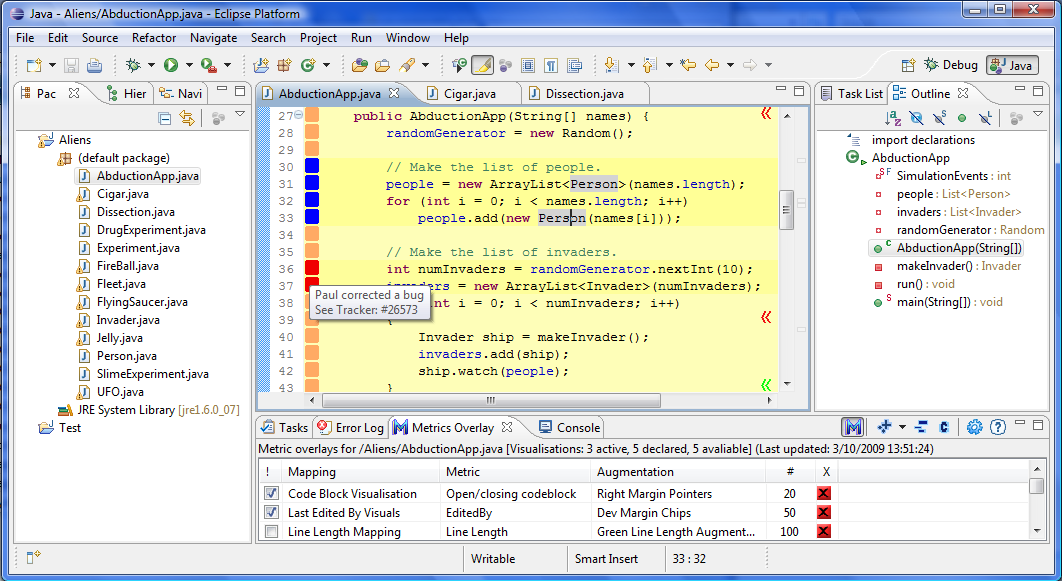Toggle Link with Editor in Package Explorer
Image resolution: width=1062 pixels, height=581 pixels.
[x=187, y=119]
